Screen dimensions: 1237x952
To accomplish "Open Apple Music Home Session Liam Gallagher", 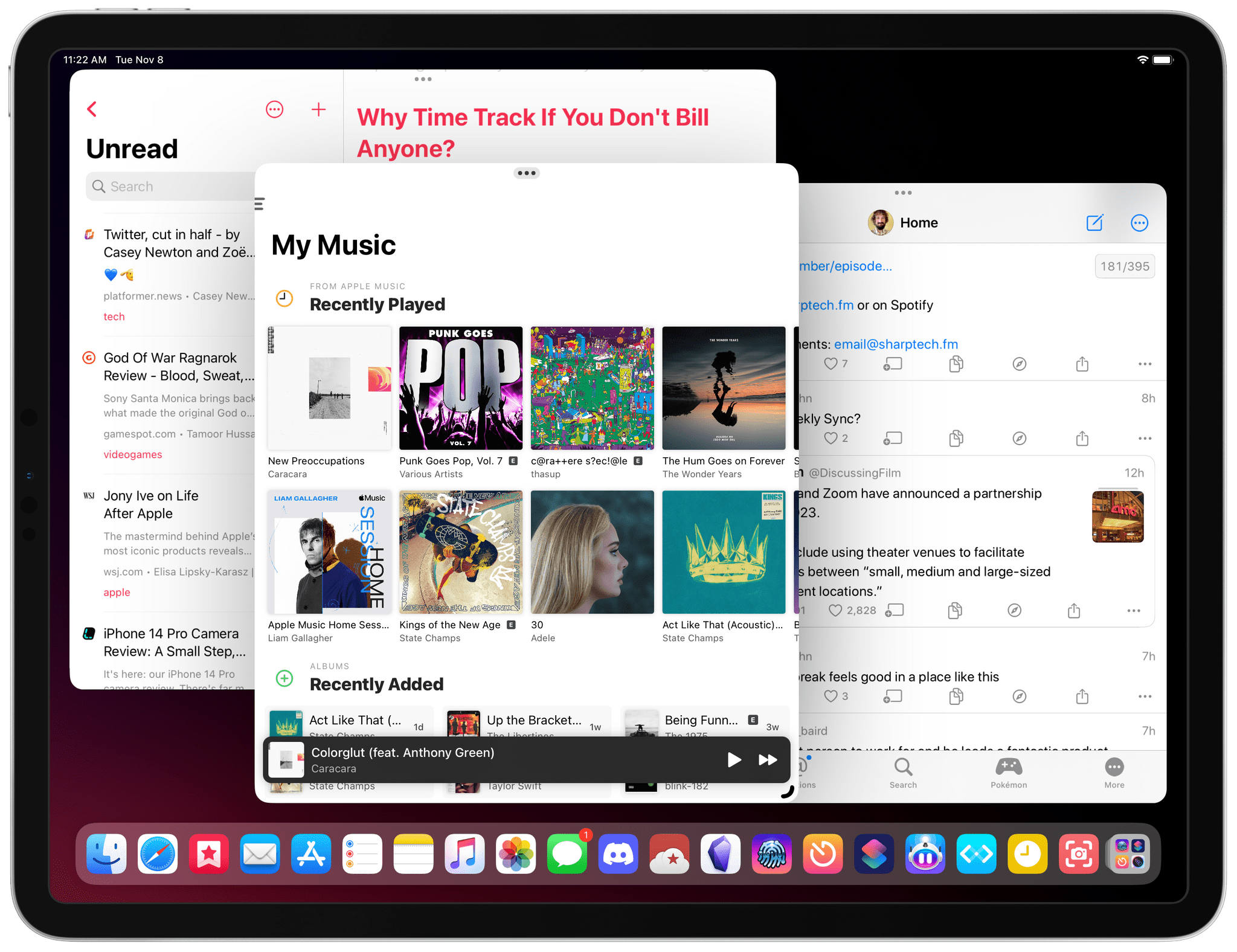I will 329,552.
